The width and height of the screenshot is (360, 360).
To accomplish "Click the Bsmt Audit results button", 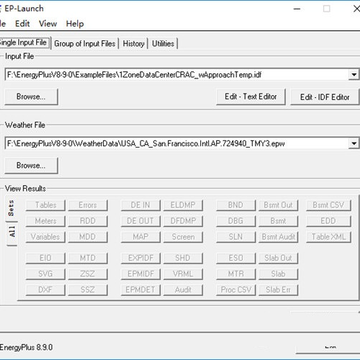I will click(278, 237).
